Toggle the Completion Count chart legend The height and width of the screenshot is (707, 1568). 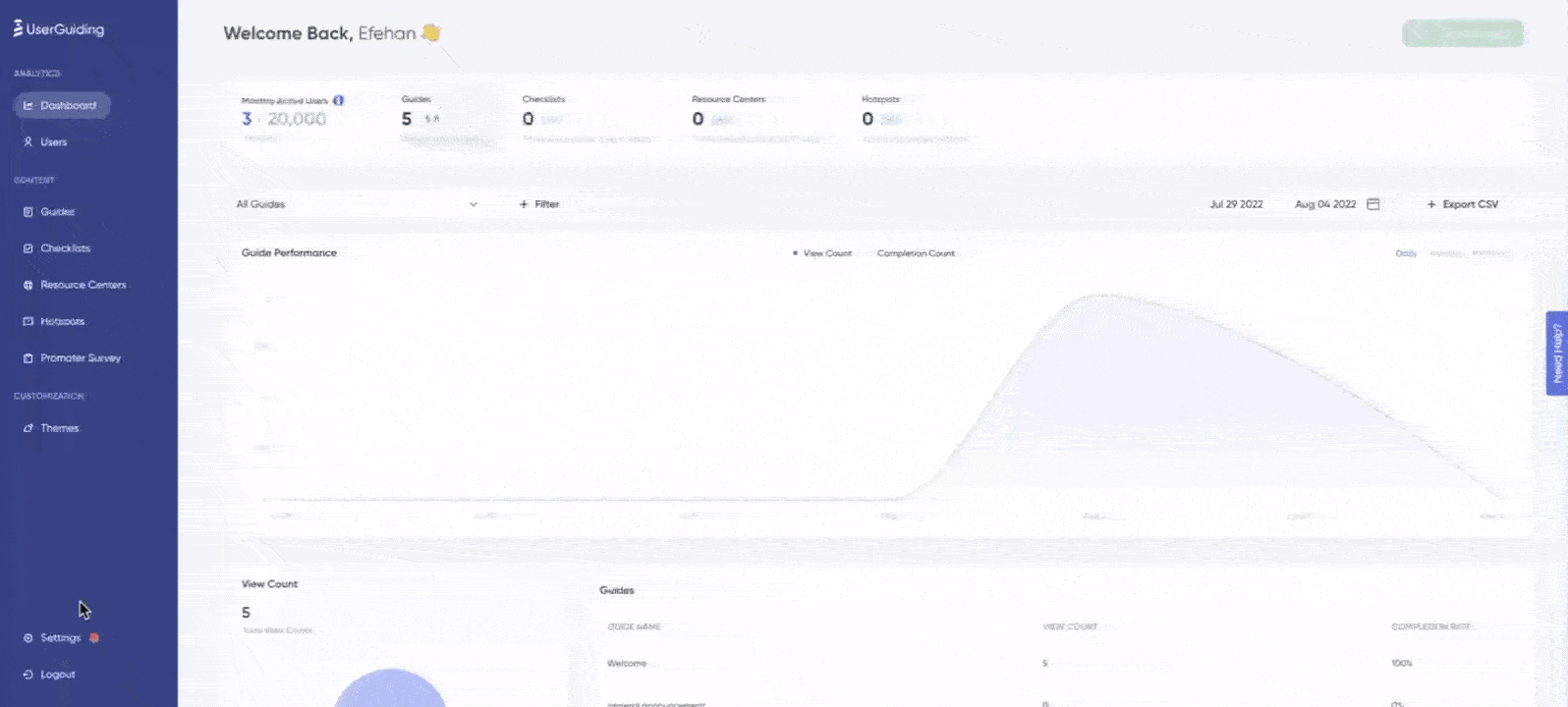[x=915, y=253]
